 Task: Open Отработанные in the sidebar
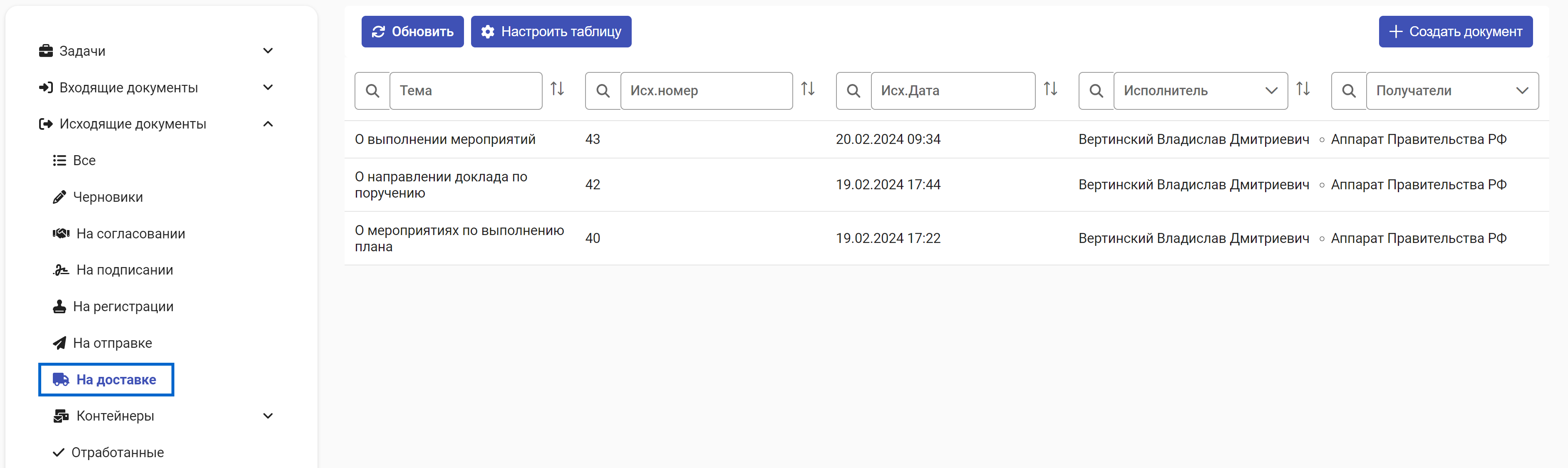(117, 453)
